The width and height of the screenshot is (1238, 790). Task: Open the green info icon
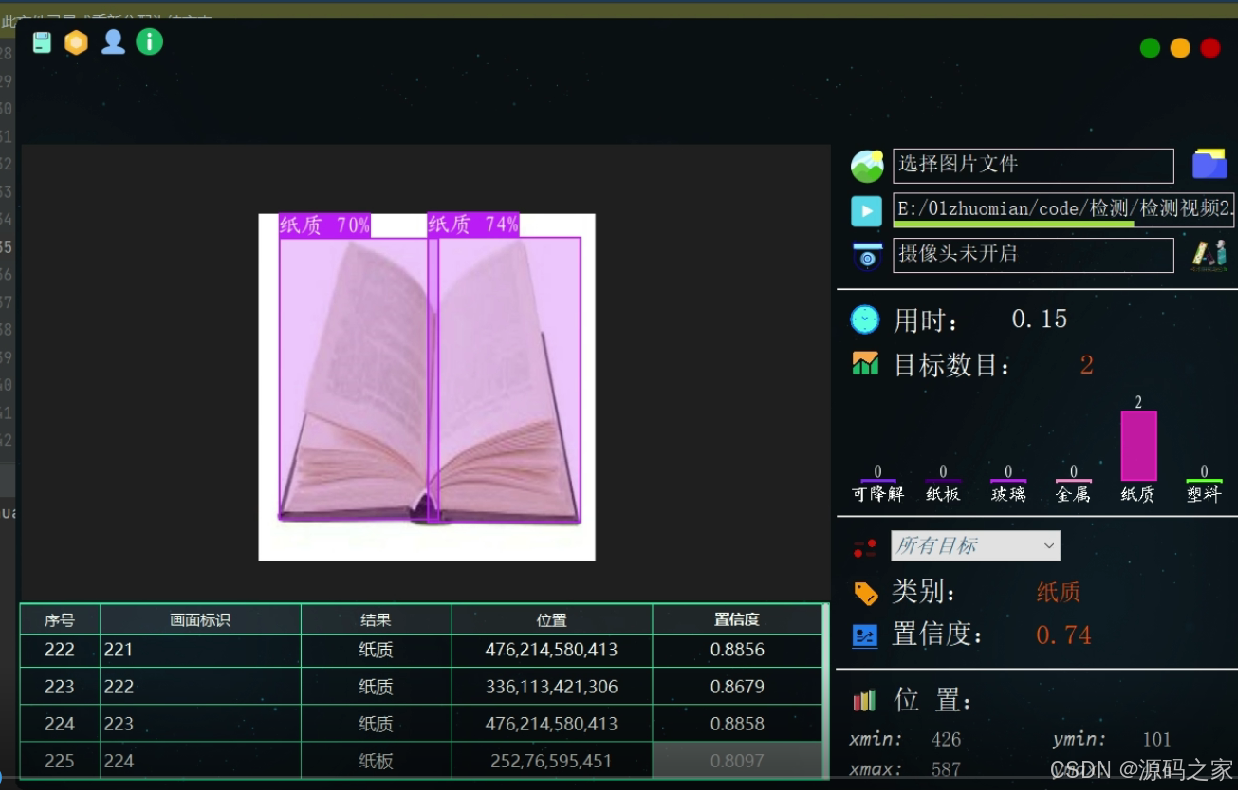pyautogui.click(x=149, y=42)
